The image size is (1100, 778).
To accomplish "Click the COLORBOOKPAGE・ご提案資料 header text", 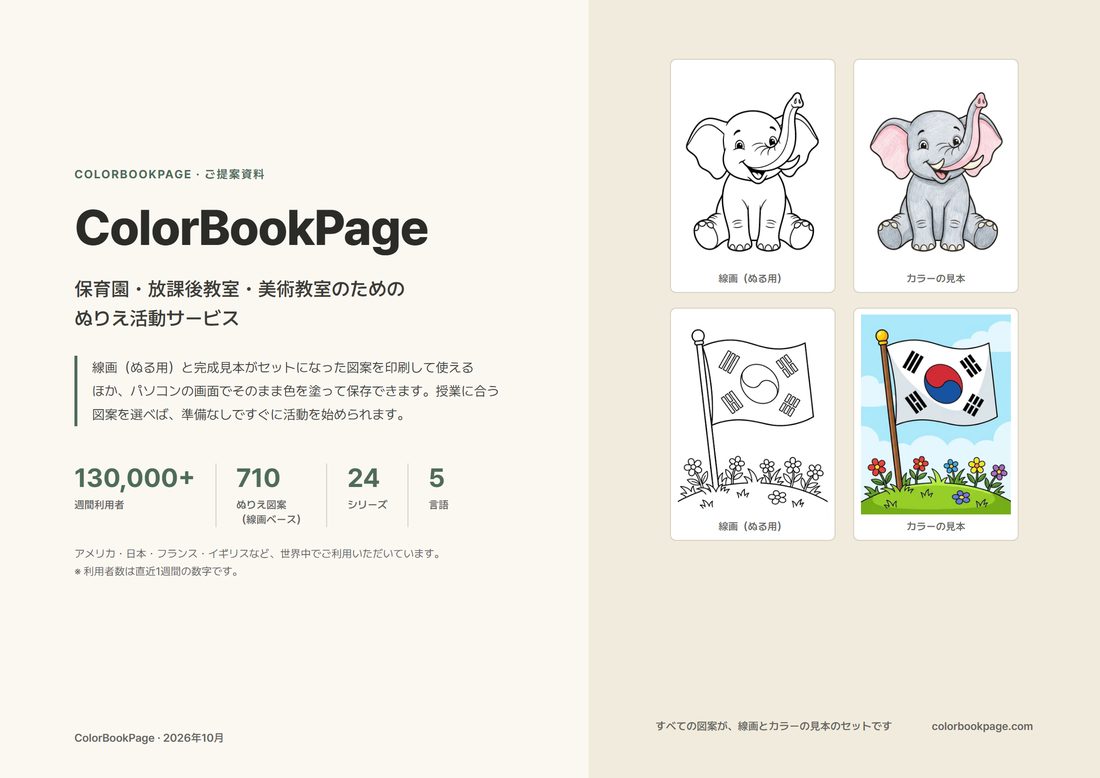I will pos(169,174).
